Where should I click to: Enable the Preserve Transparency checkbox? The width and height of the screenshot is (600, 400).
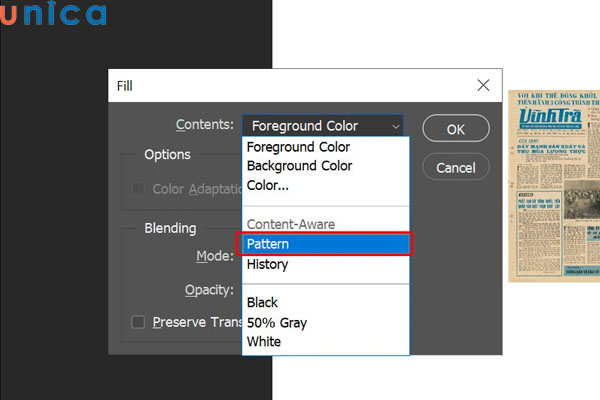point(139,322)
